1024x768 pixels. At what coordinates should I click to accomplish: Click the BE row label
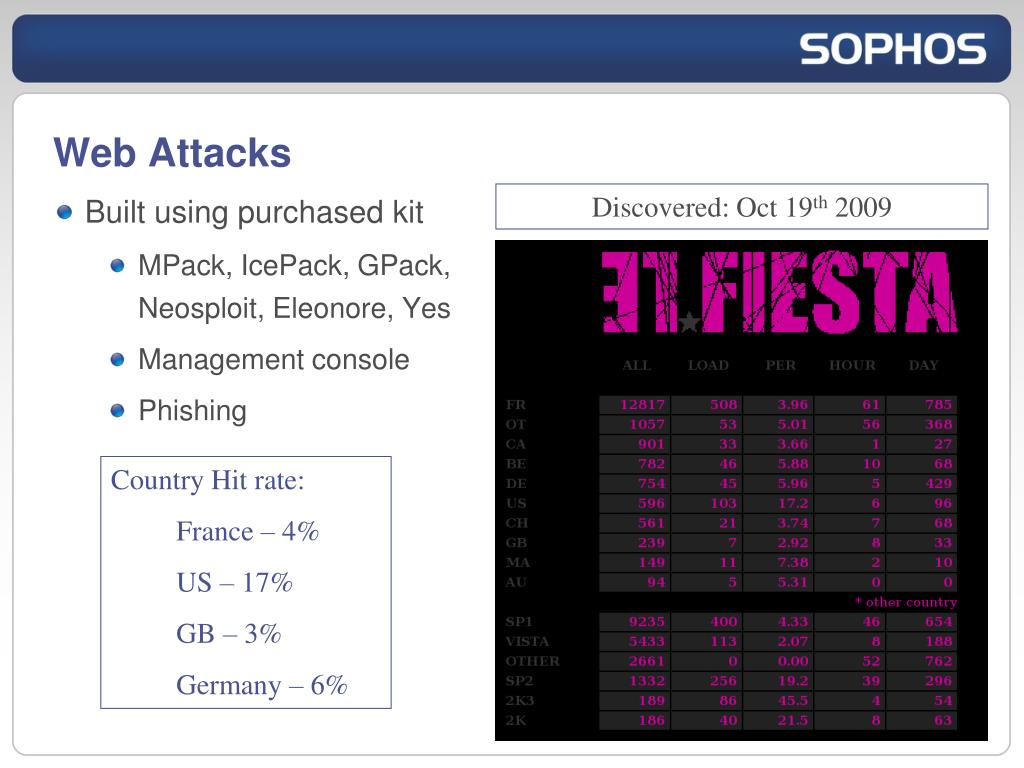click(x=516, y=464)
